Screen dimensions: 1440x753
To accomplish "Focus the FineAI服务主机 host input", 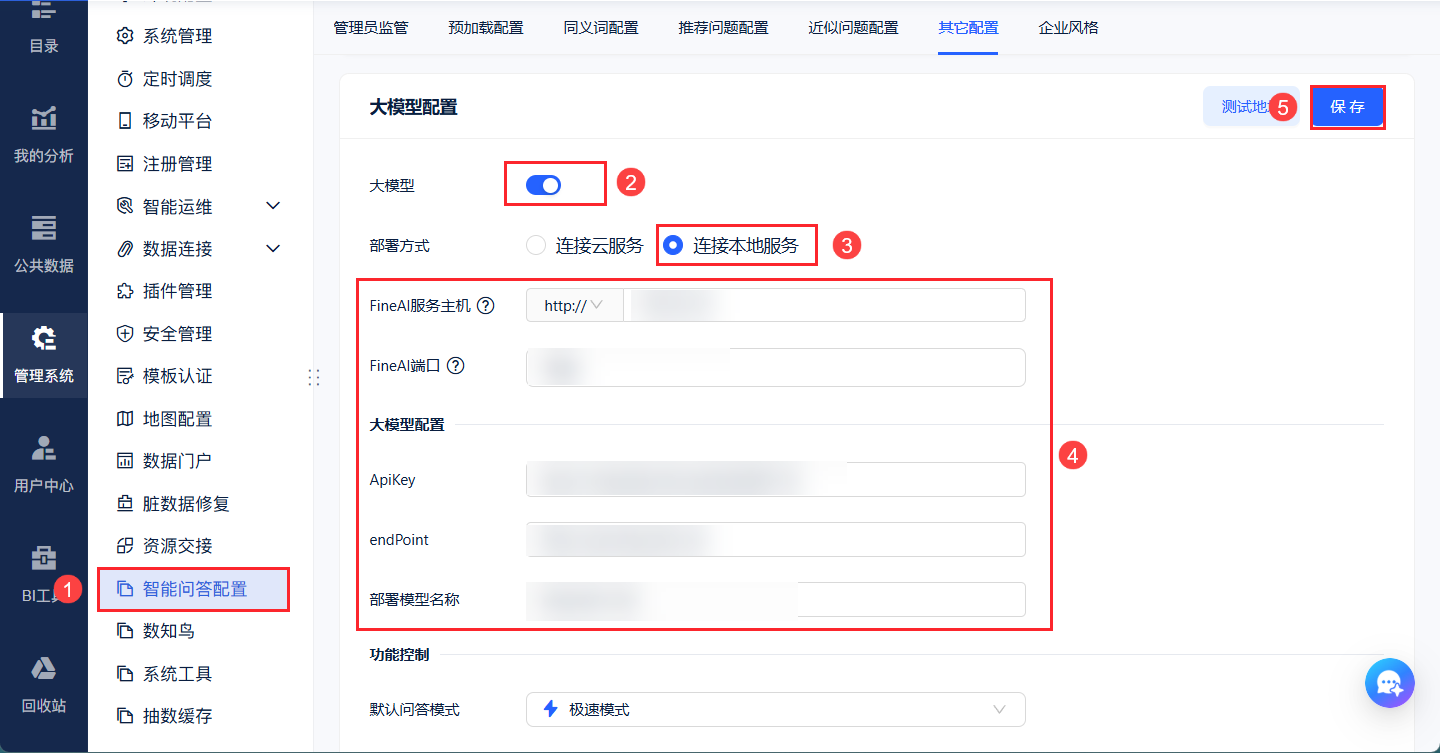I will click(x=824, y=306).
